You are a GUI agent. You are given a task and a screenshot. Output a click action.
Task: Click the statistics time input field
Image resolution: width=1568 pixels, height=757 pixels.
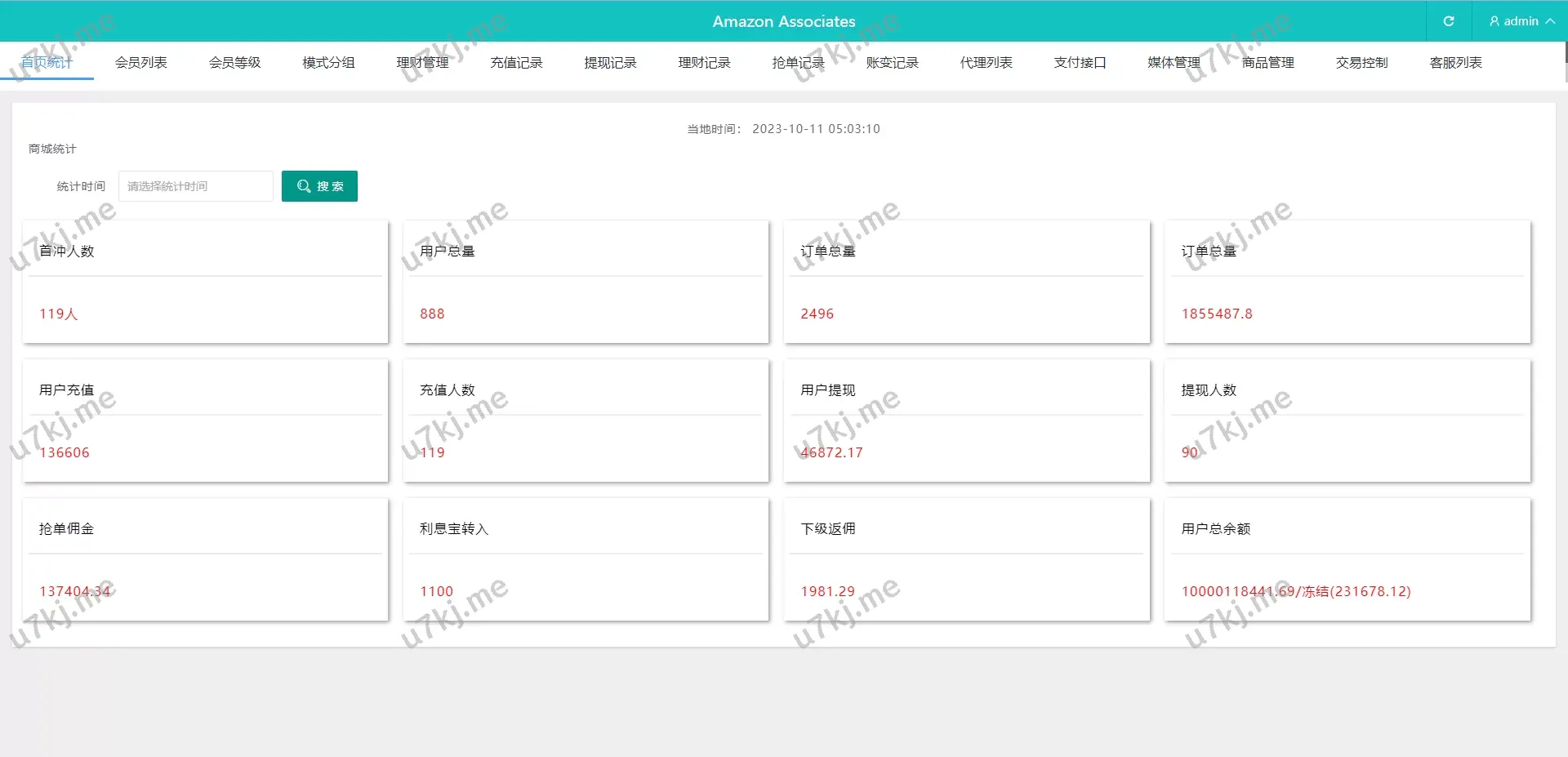[x=196, y=186]
